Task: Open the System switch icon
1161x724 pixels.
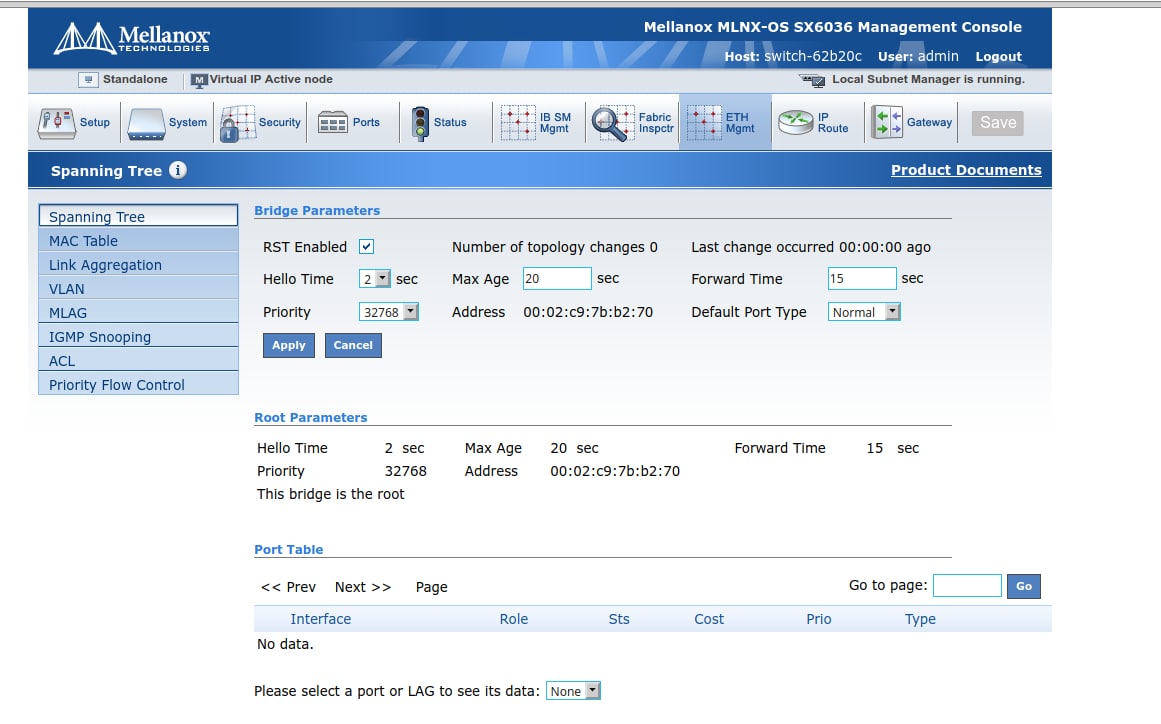Action: [146, 124]
